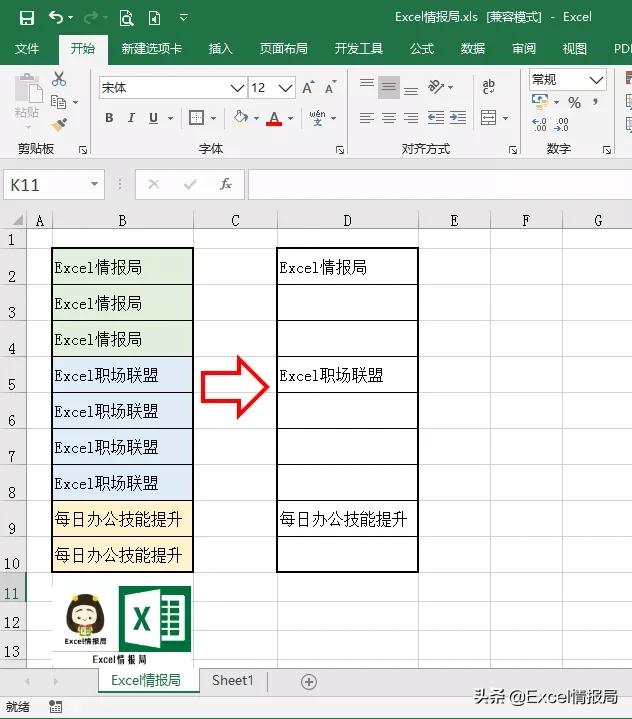Open the font color dropdown arrow
Screen dimensions: 632x719
coord(290,118)
